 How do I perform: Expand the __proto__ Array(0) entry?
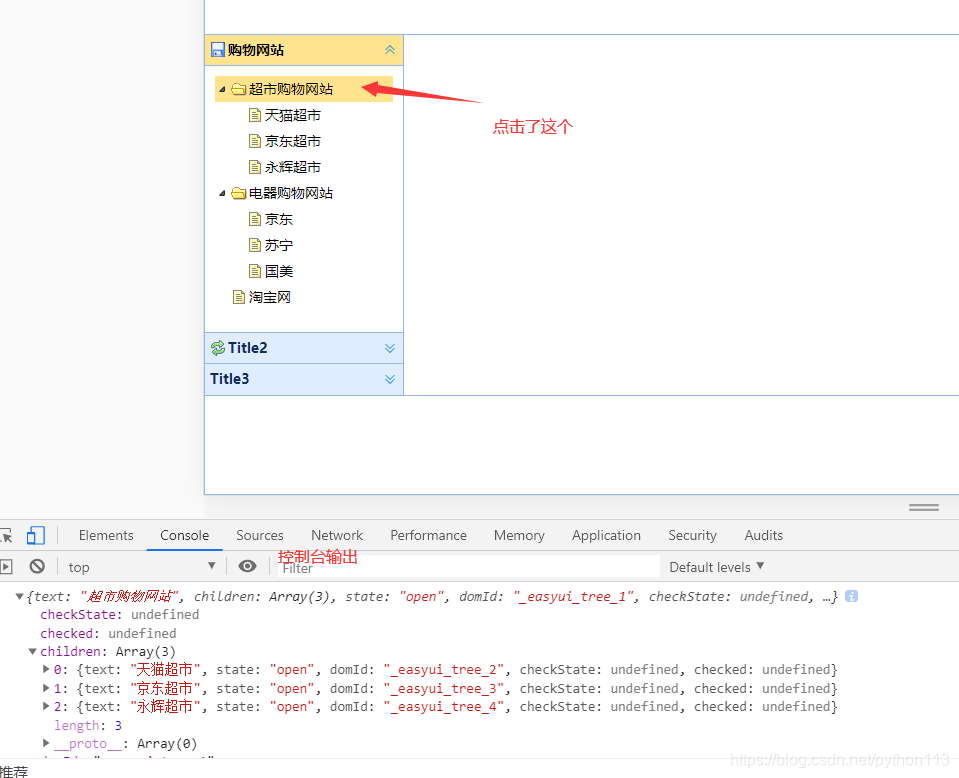click(x=46, y=743)
